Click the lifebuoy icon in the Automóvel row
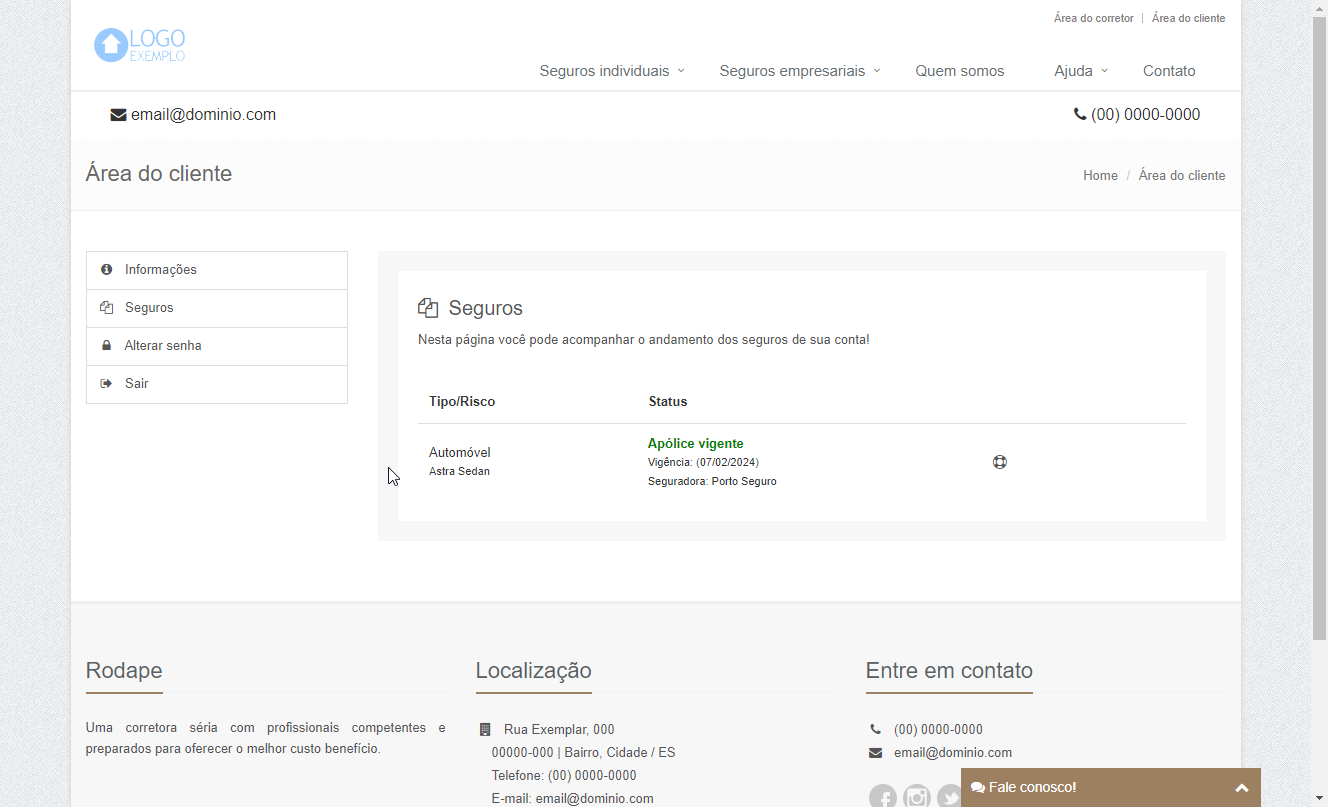This screenshot has height=807, width=1328. click(x=999, y=462)
